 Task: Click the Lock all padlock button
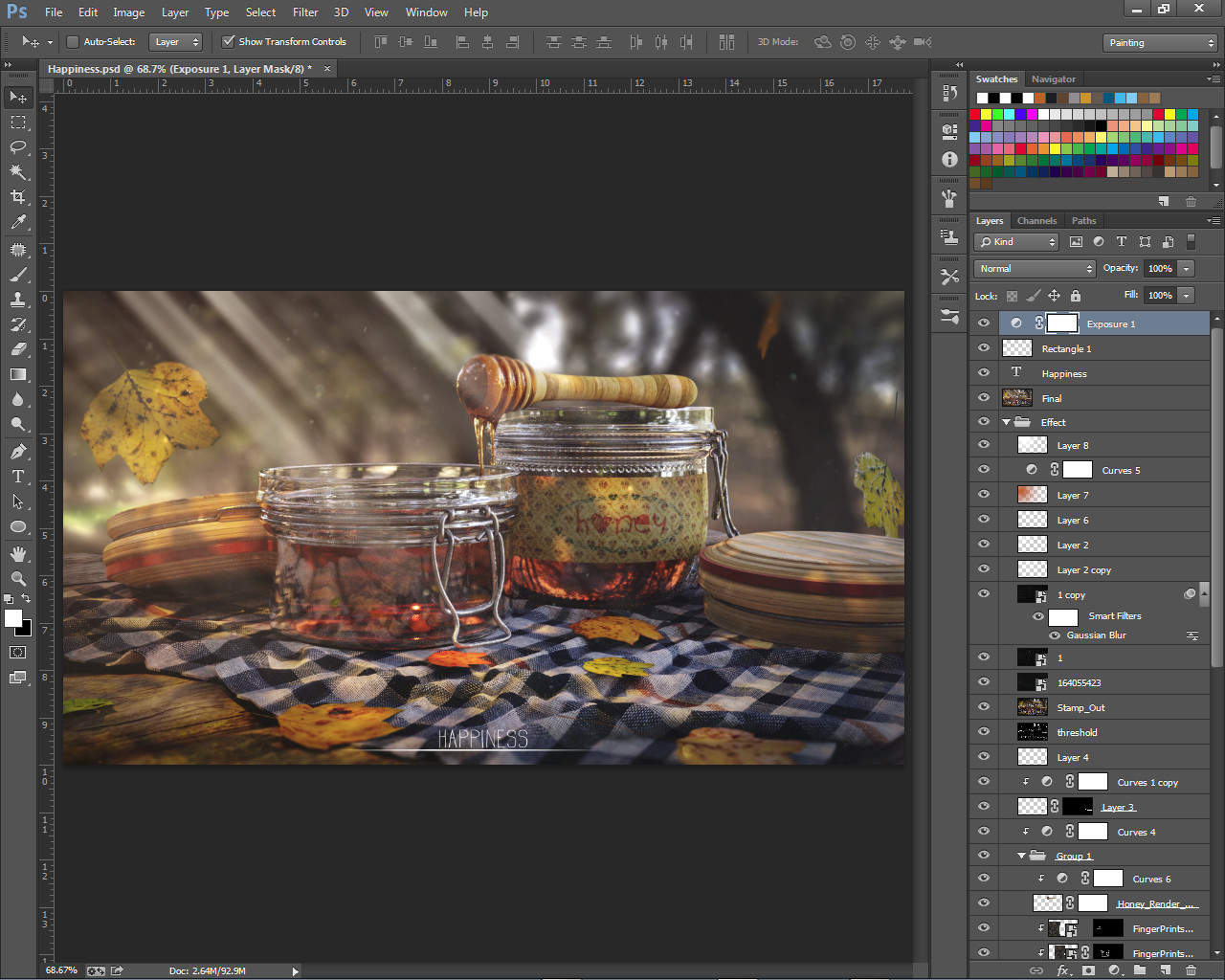coord(1076,296)
